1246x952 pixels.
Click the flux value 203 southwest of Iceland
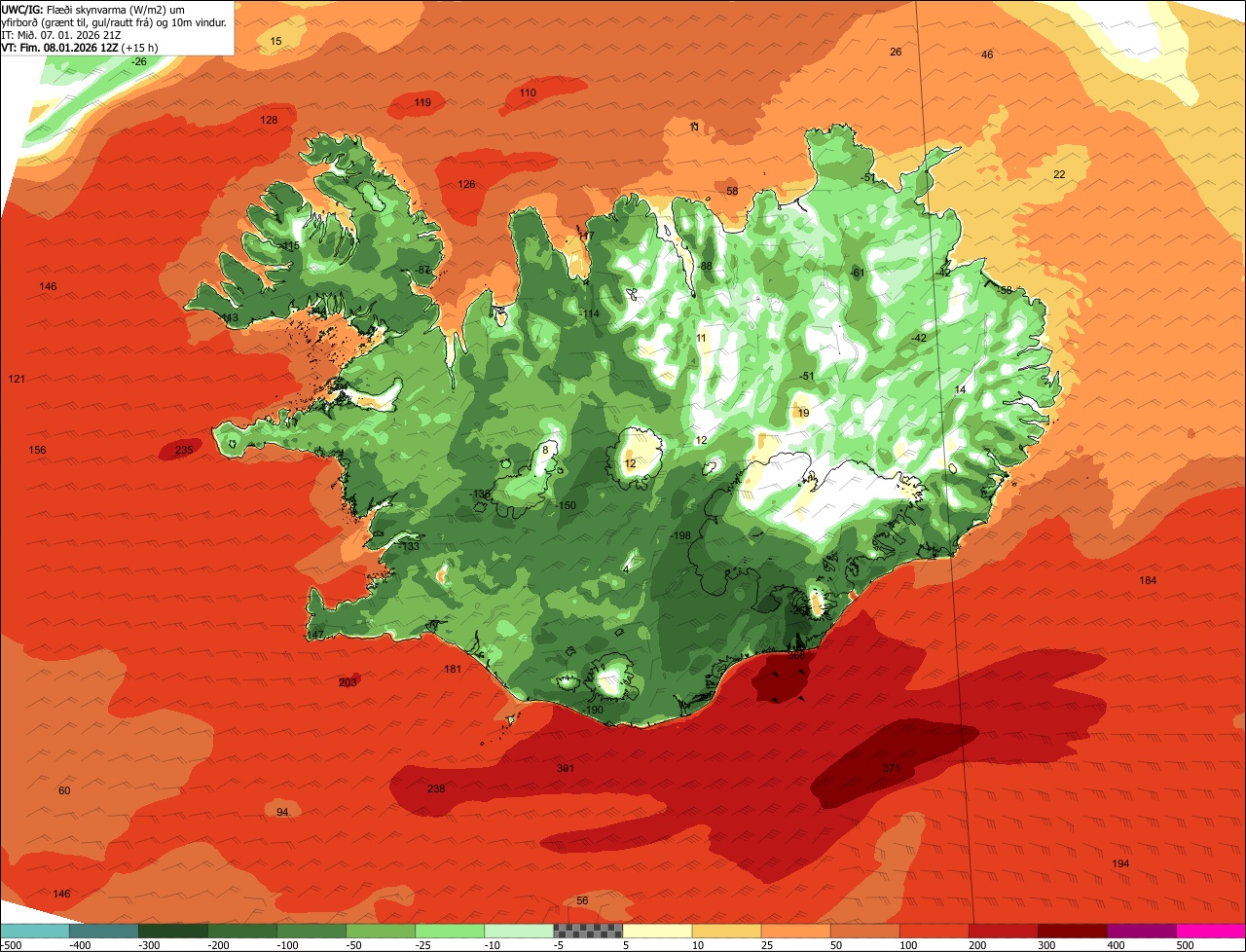(x=348, y=682)
